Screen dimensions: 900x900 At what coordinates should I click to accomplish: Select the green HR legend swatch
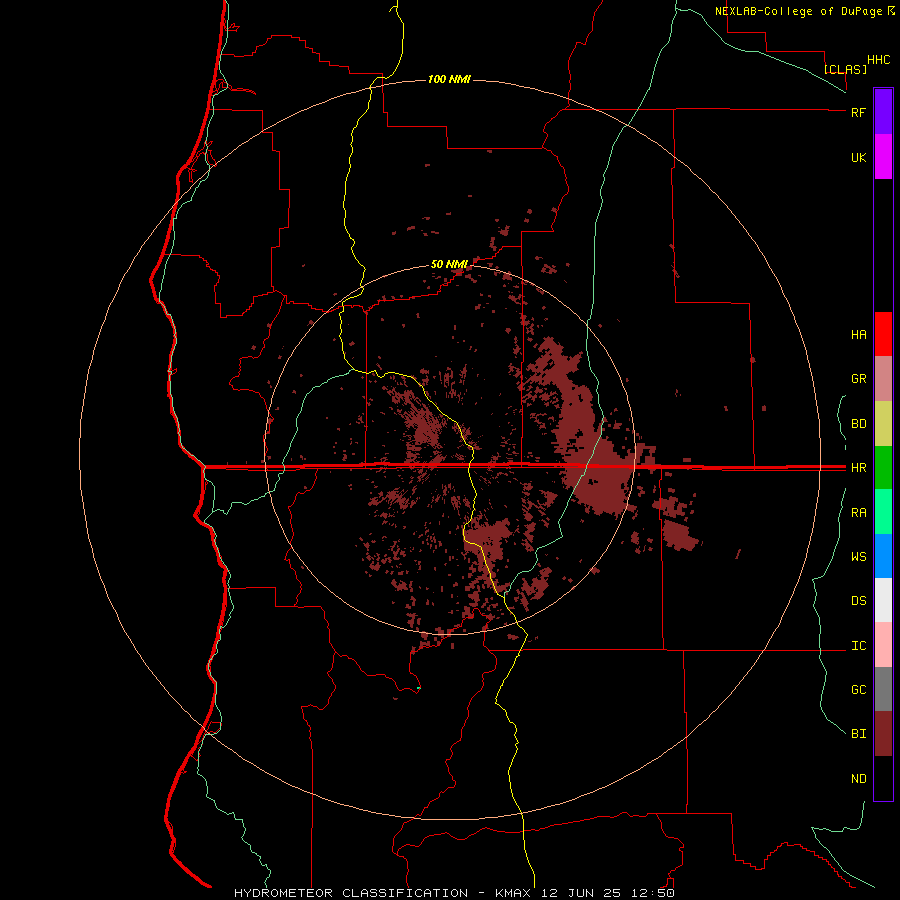pos(883,468)
